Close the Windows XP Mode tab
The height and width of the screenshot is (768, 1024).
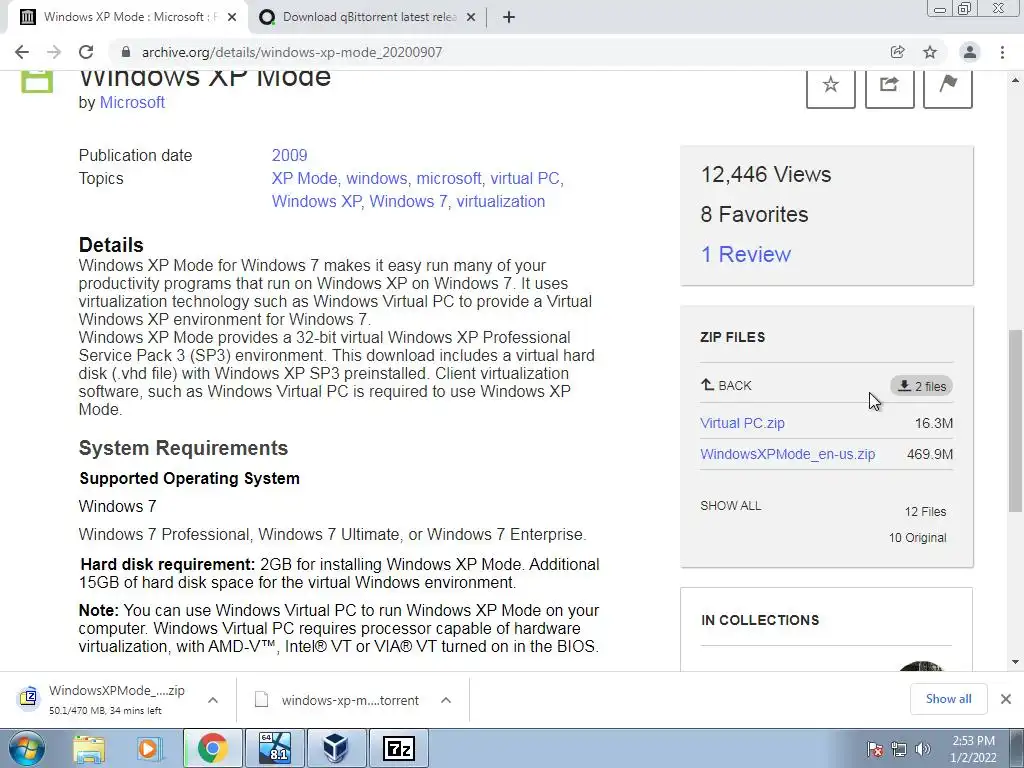[x=232, y=17]
